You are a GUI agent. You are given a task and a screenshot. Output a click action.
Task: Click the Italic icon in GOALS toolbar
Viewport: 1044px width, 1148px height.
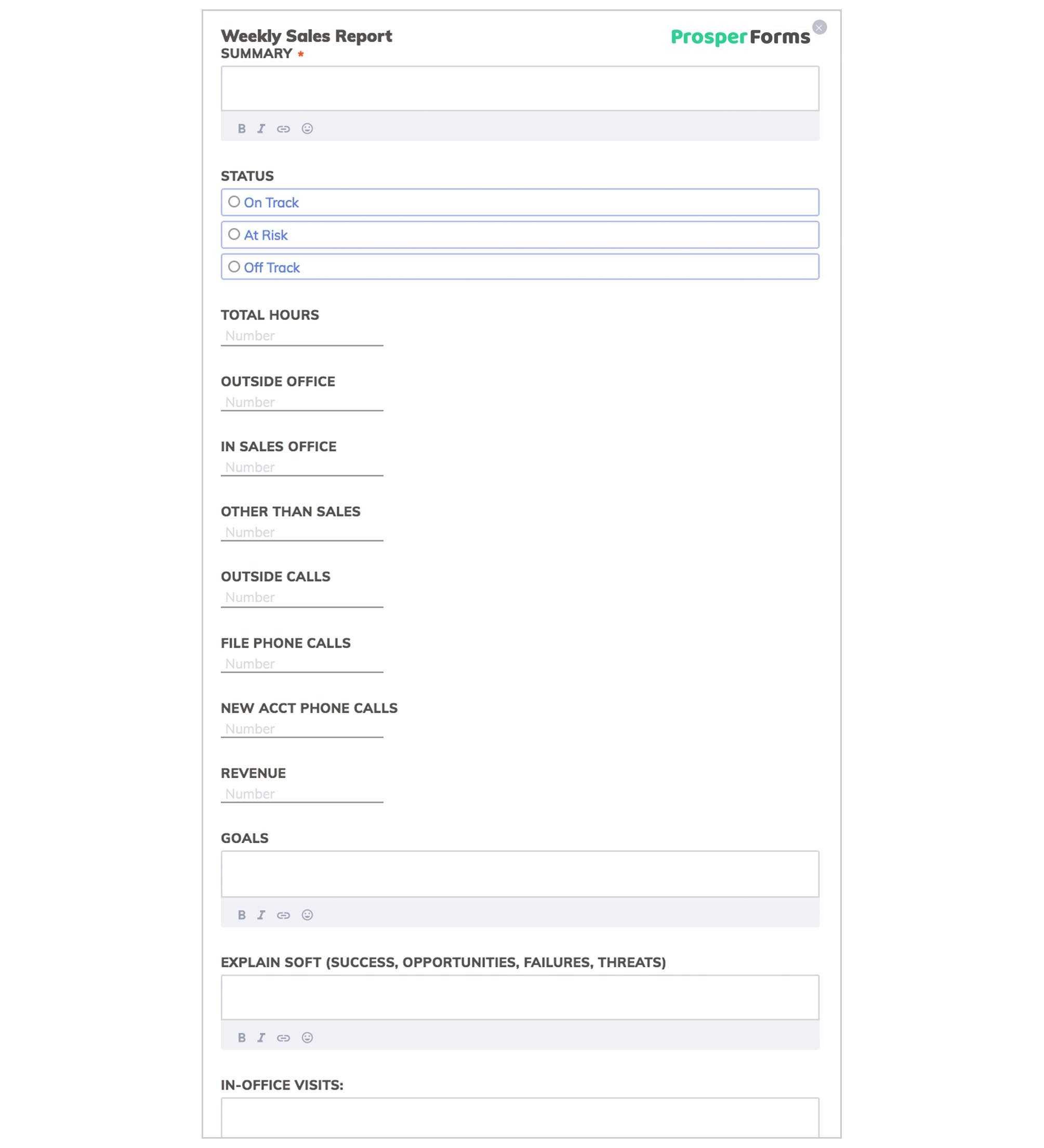click(262, 914)
